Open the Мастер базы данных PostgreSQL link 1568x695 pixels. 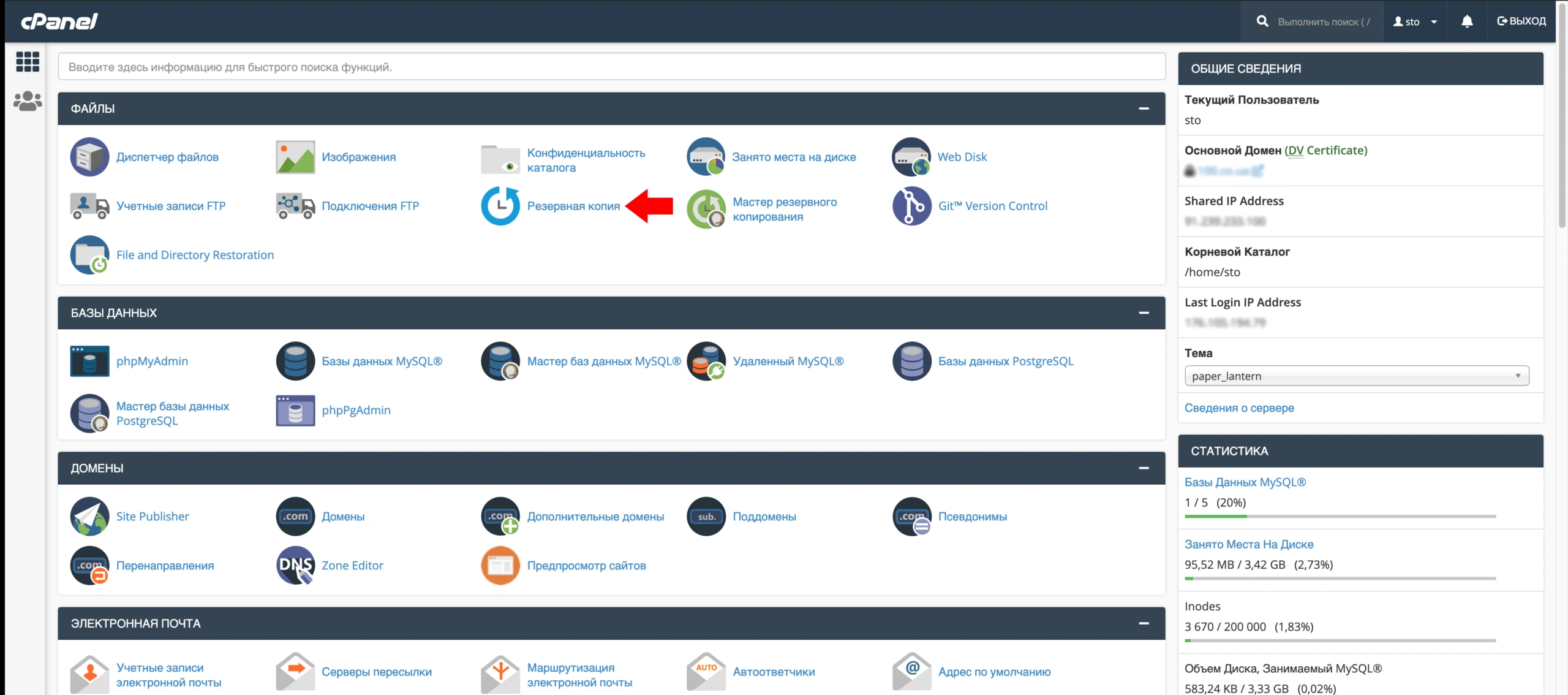point(173,414)
